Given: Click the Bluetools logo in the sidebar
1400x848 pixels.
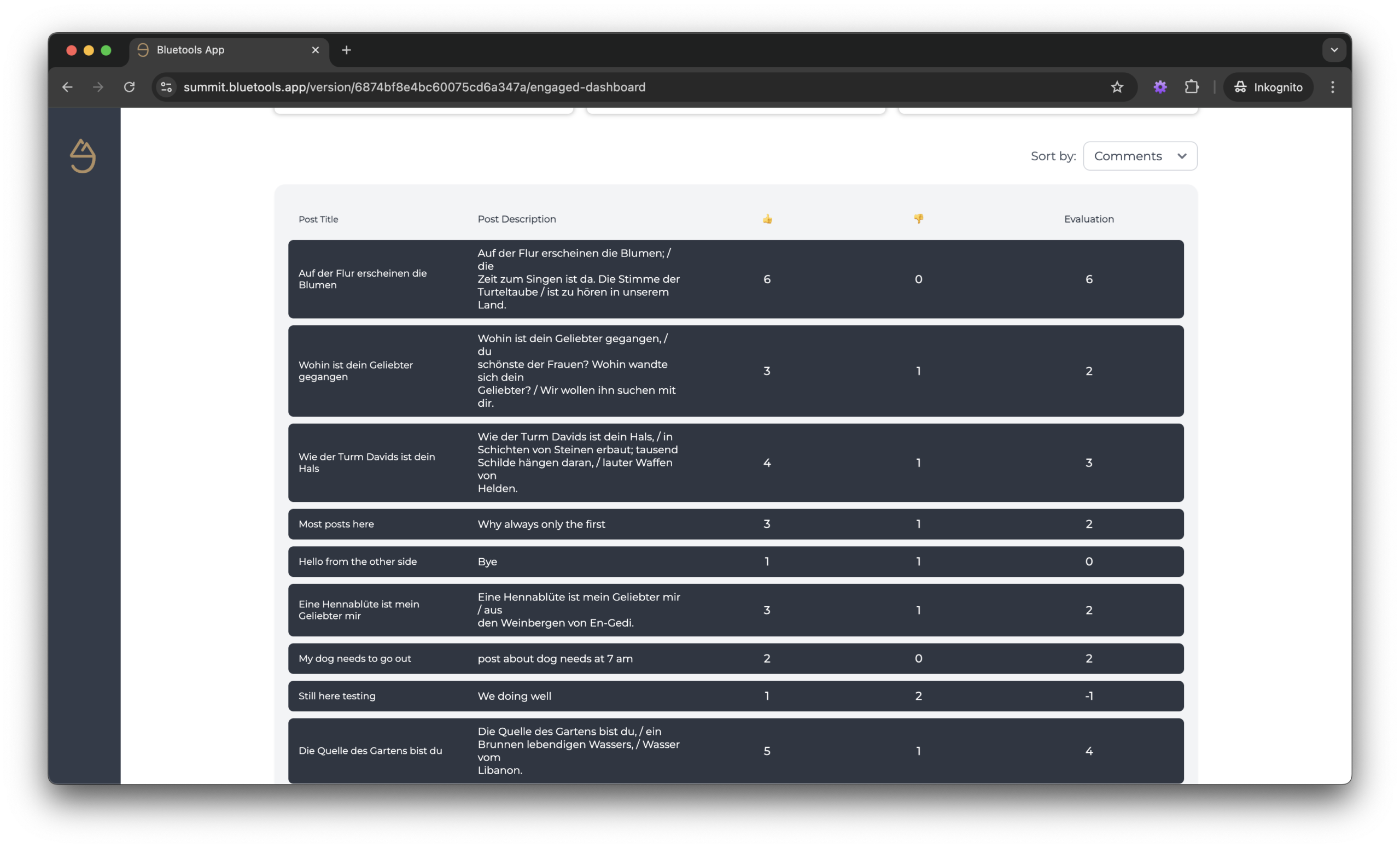Looking at the screenshot, I should 83,156.
